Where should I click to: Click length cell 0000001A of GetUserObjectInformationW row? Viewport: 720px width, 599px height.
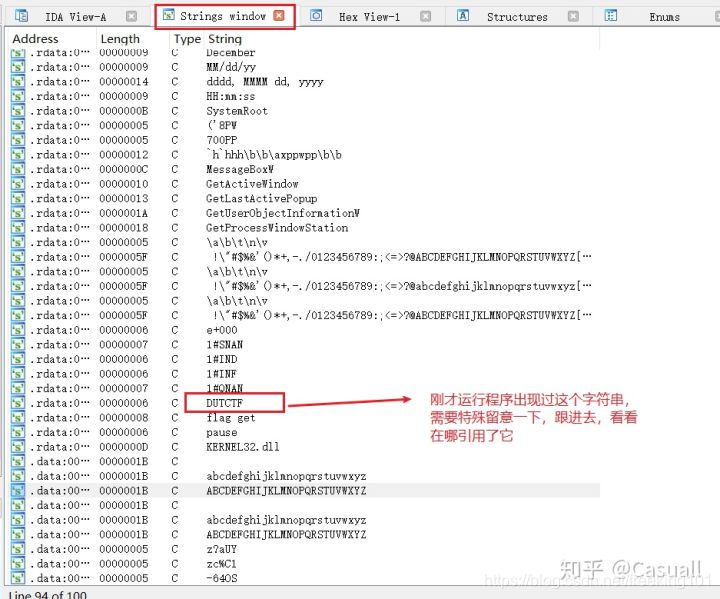[x=124, y=213]
